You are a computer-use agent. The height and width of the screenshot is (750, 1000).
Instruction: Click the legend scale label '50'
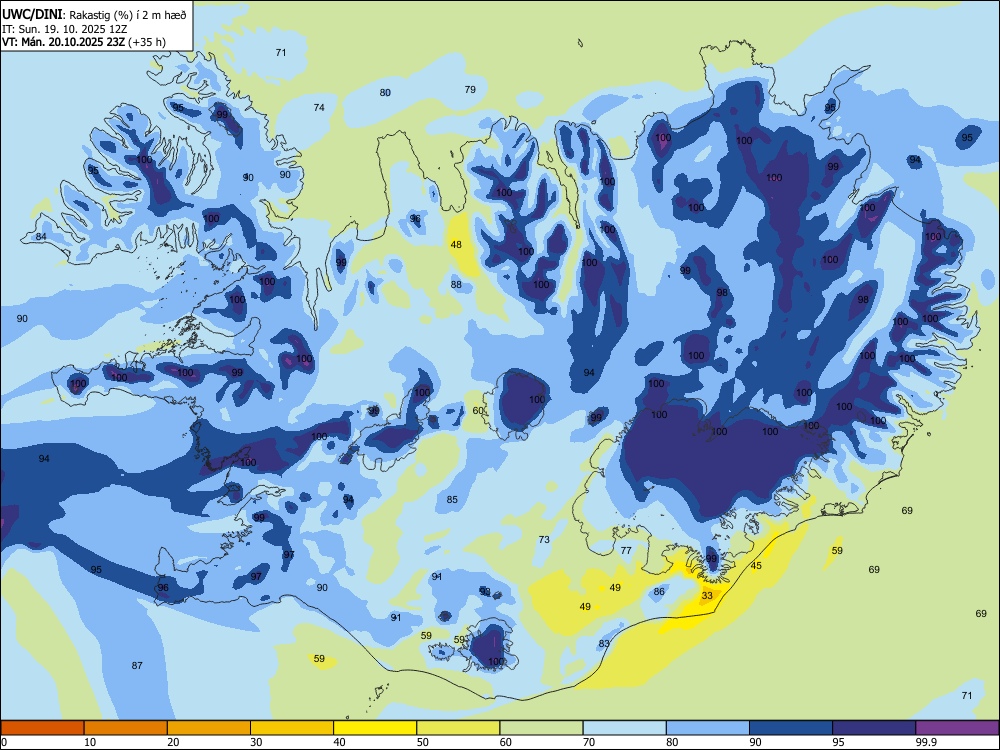(x=423, y=742)
